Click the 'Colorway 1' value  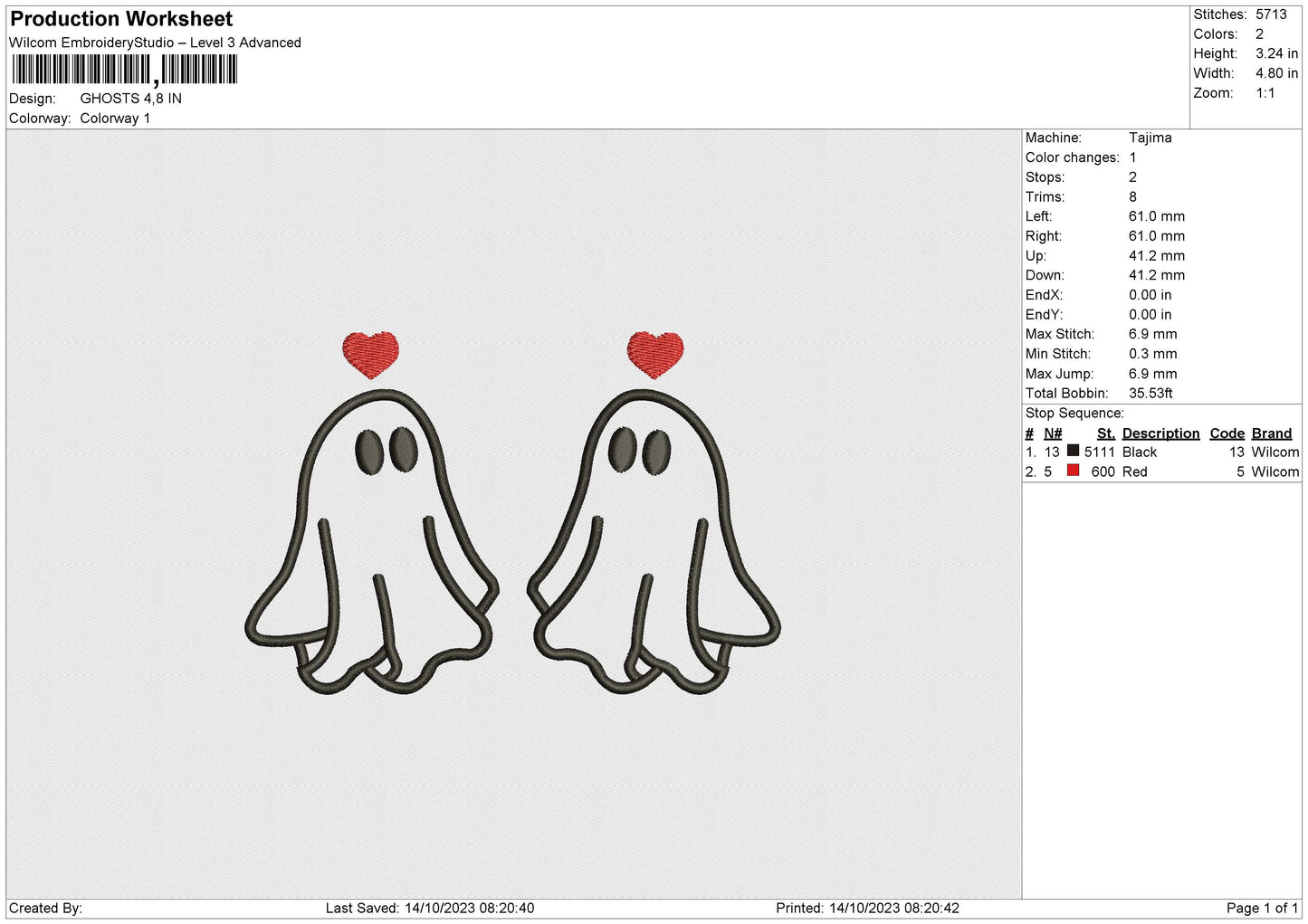point(115,119)
